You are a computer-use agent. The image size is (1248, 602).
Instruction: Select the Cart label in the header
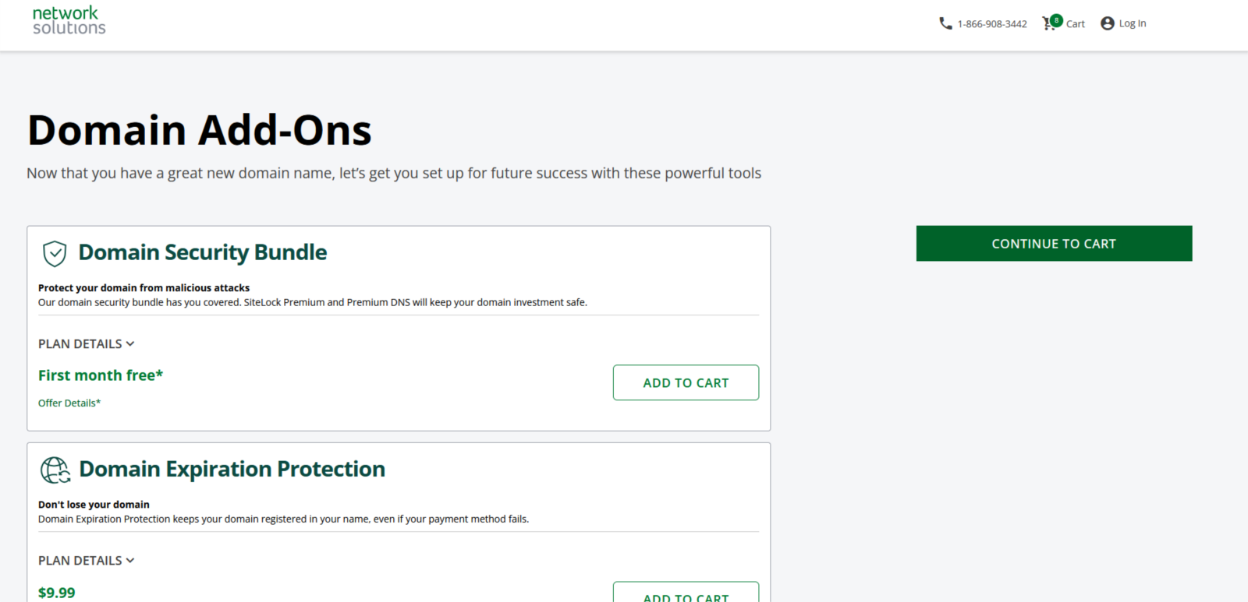tap(1075, 24)
